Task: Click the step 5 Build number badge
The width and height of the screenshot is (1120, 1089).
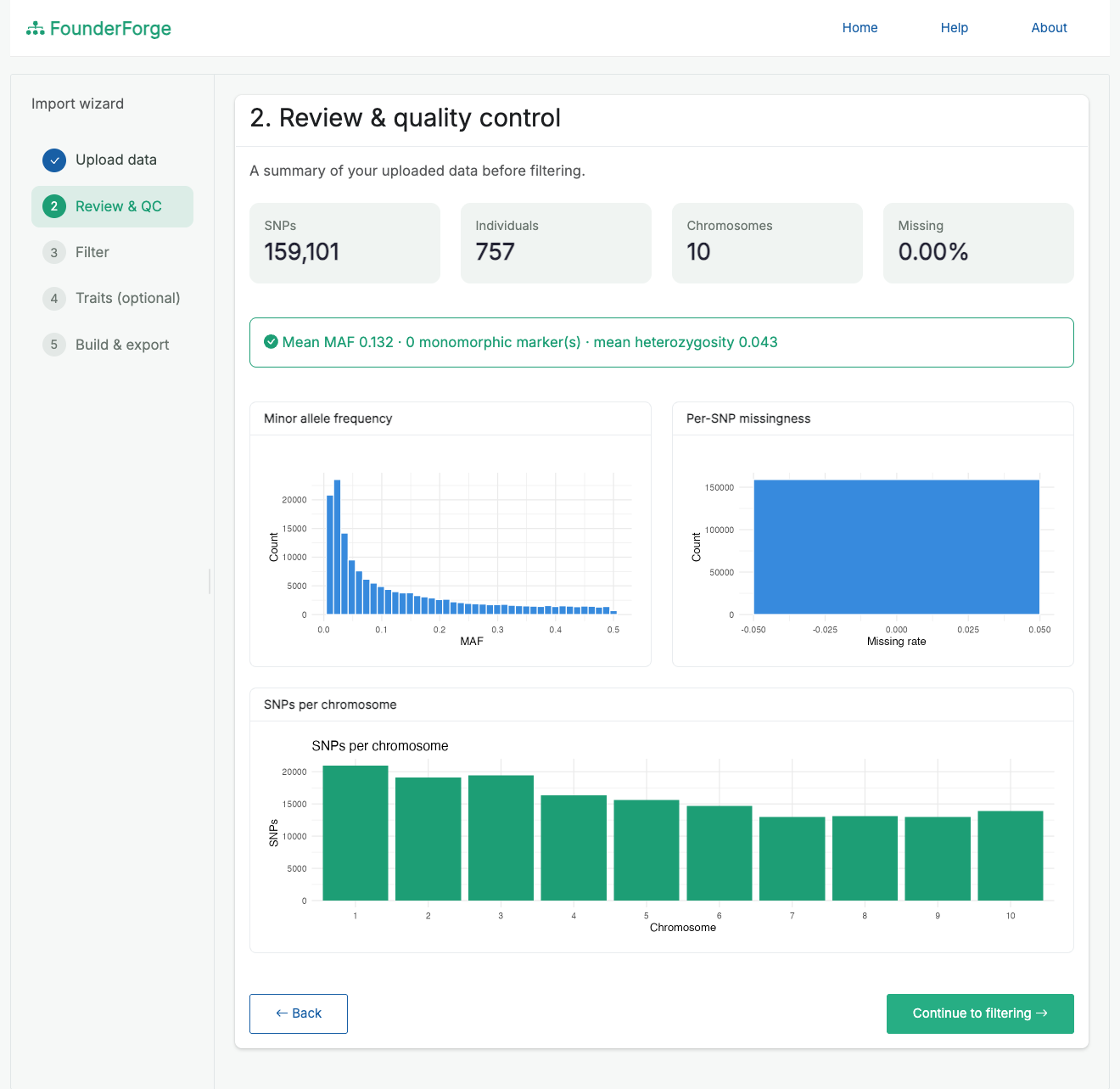Action: 54,345
